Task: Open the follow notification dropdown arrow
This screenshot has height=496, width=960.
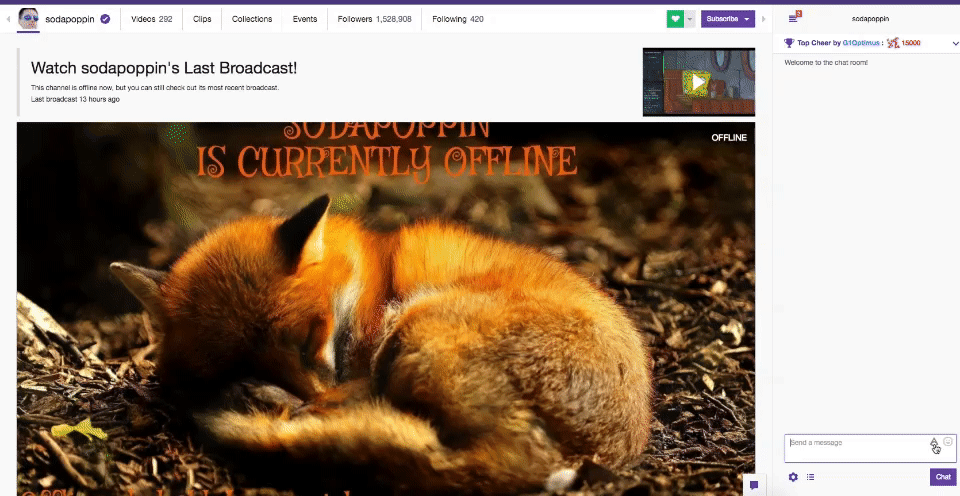Action: coord(690,19)
